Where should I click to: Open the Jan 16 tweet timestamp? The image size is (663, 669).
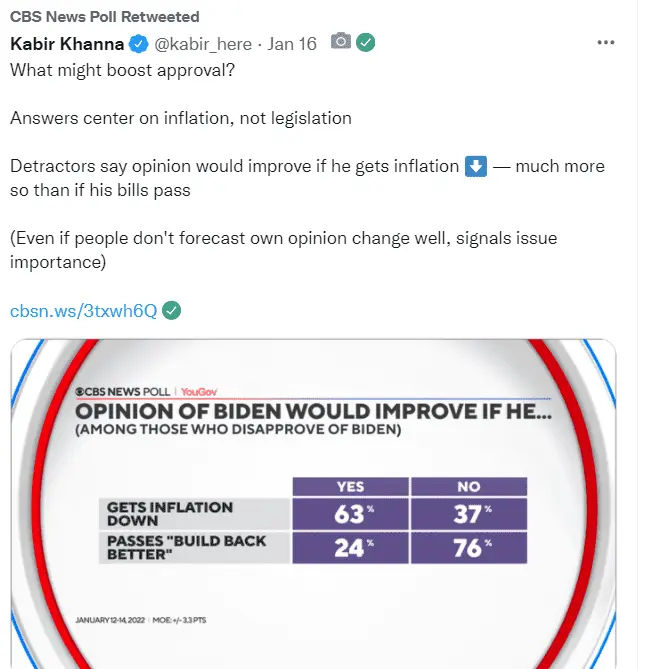[292, 44]
